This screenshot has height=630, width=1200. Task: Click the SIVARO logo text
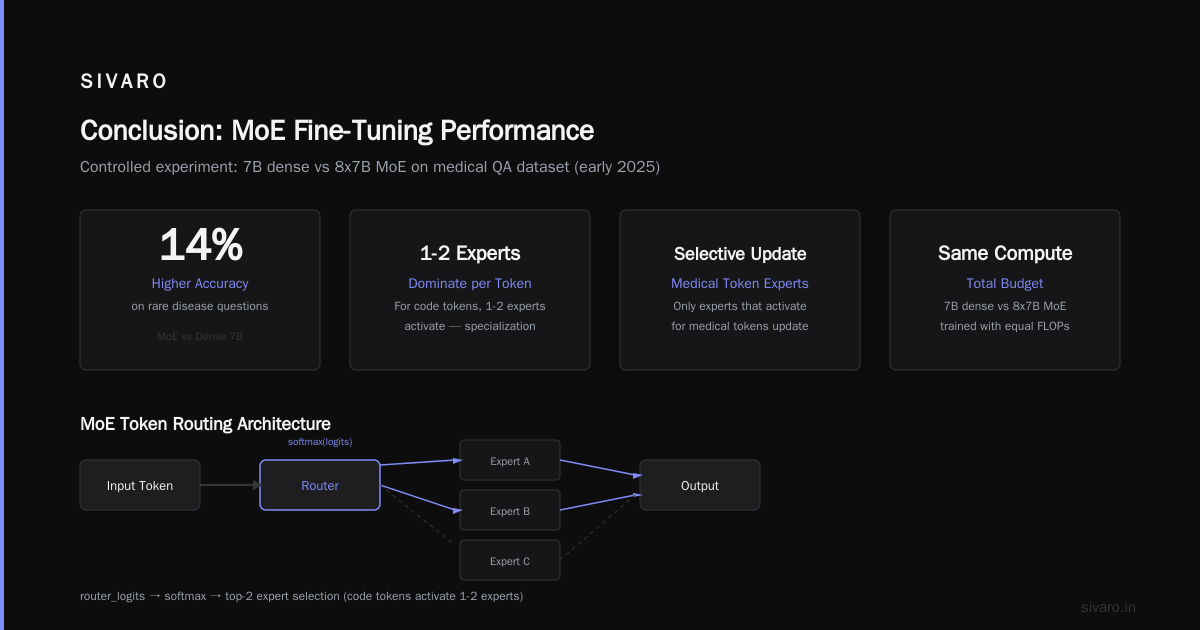pyautogui.click(x=124, y=82)
